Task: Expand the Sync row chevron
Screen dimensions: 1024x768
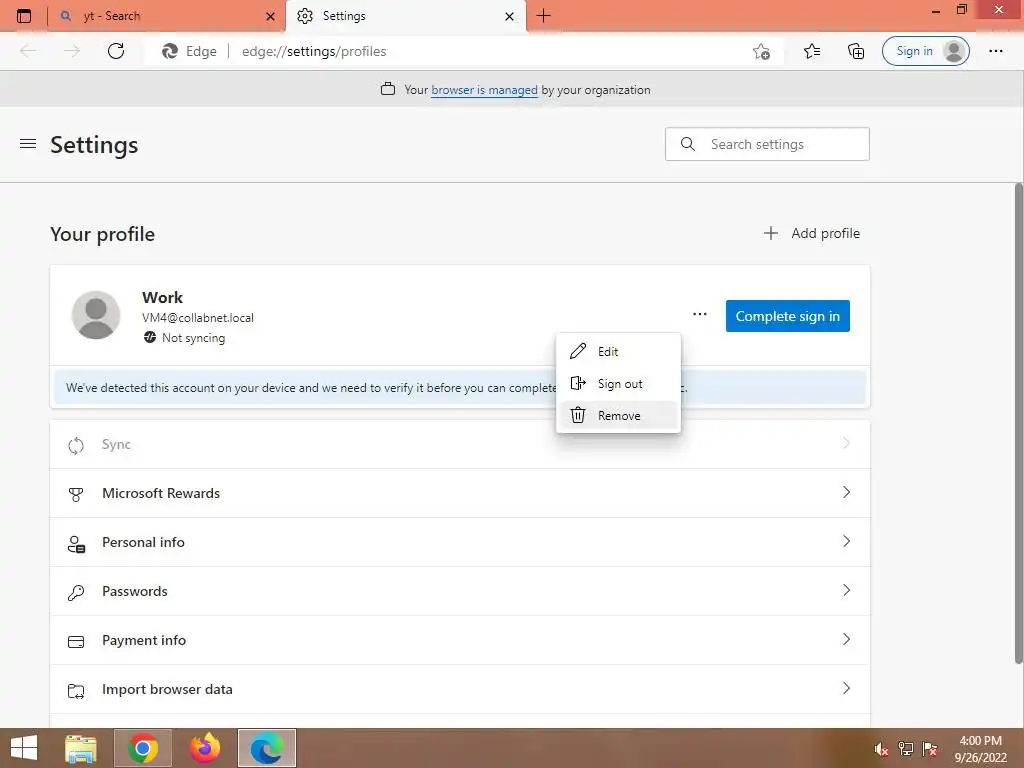Action: tap(846, 443)
